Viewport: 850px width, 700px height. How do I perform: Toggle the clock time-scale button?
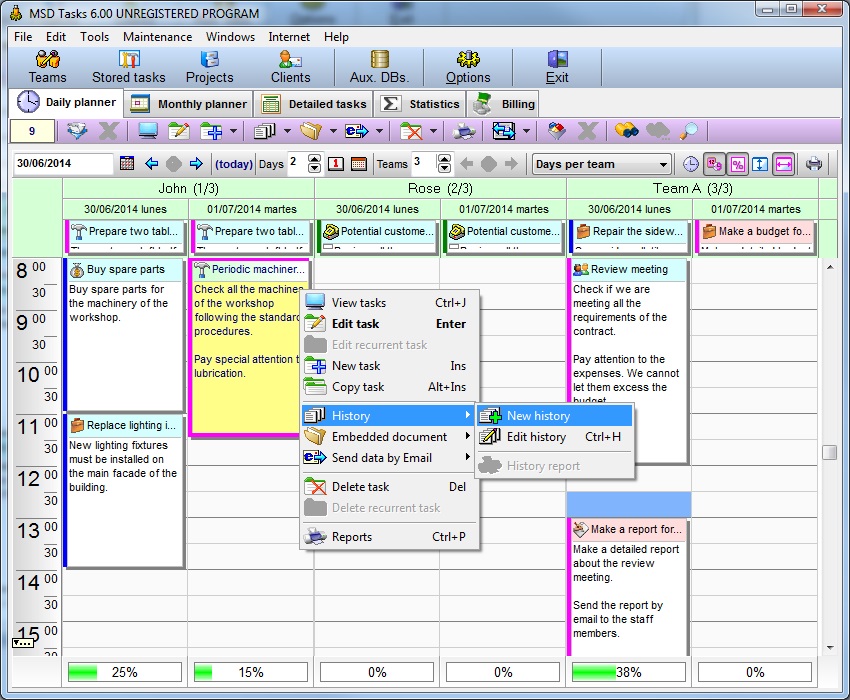[x=691, y=164]
